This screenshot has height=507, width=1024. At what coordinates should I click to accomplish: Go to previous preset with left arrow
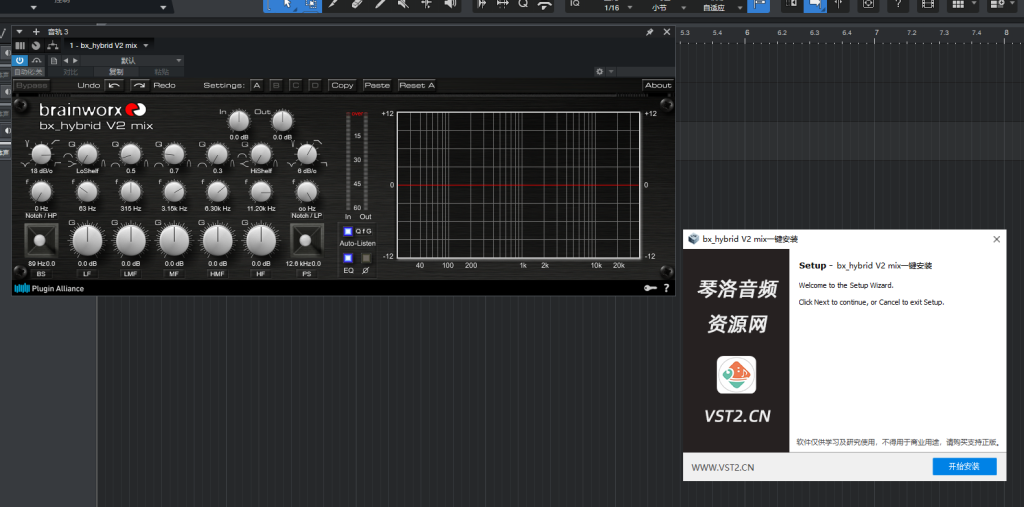tap(65, 60)
